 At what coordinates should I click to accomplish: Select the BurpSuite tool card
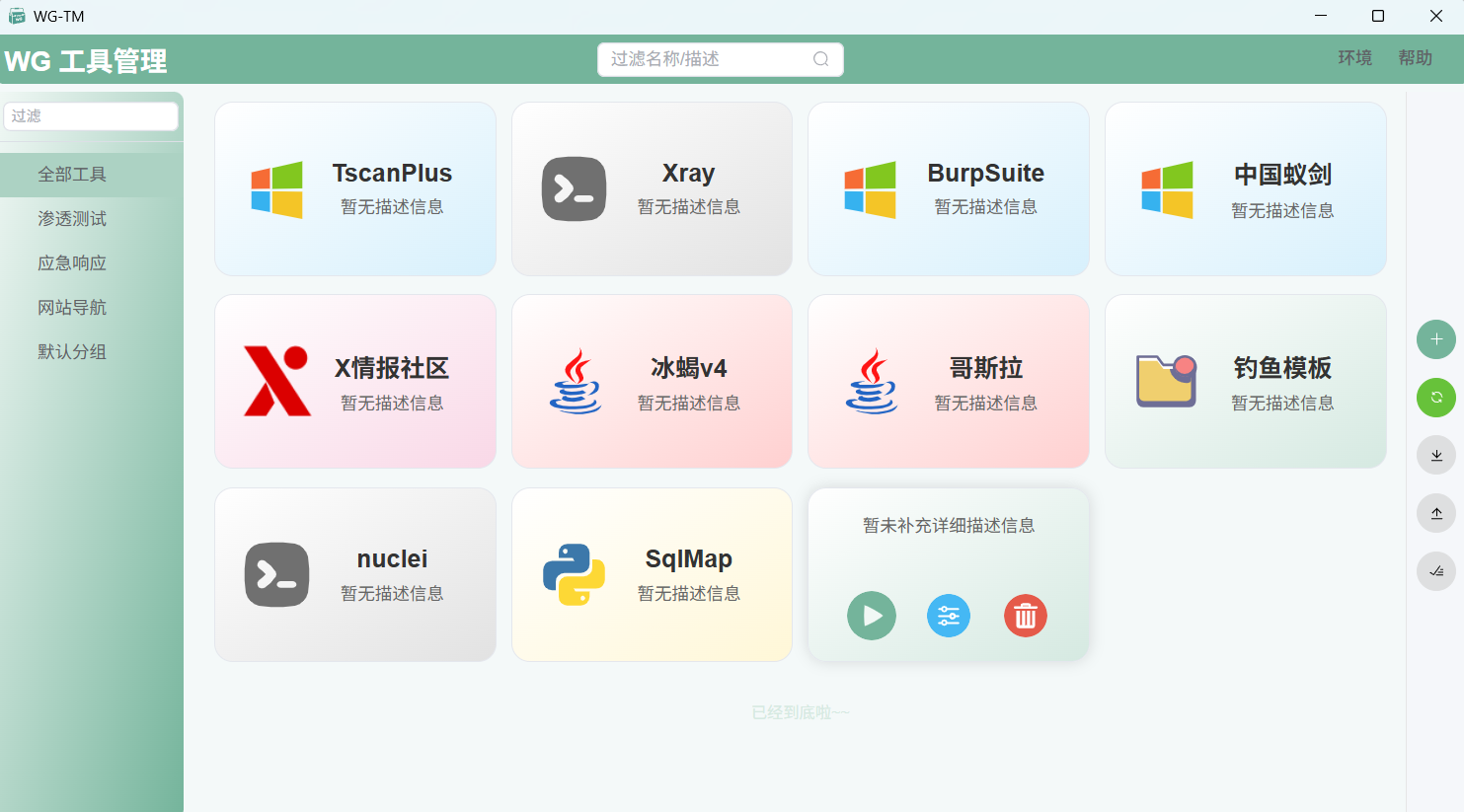[948, 188]
